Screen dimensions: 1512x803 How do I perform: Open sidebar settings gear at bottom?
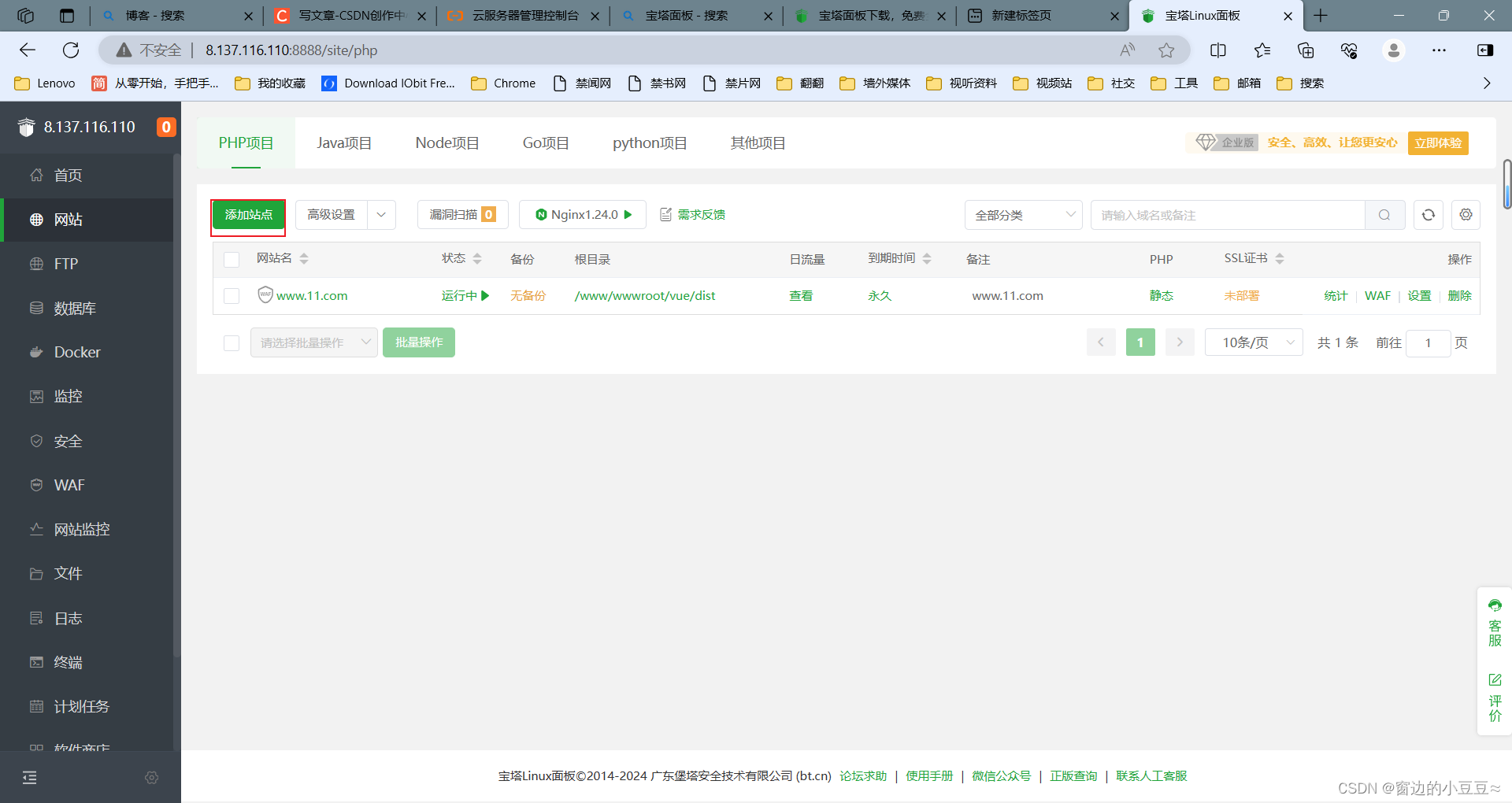point(152,778)
